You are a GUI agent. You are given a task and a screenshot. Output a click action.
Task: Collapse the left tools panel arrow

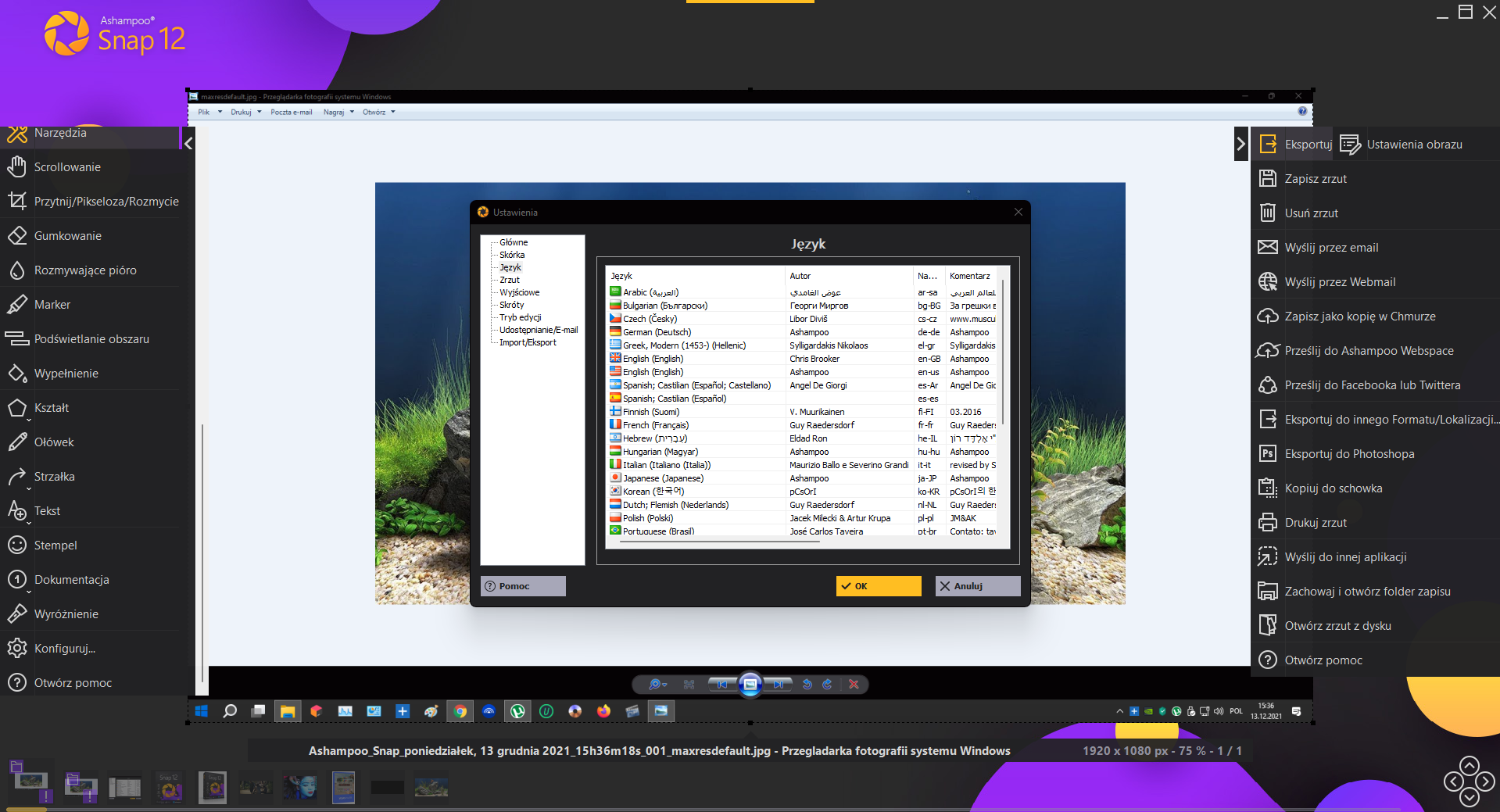coord(188,144)
